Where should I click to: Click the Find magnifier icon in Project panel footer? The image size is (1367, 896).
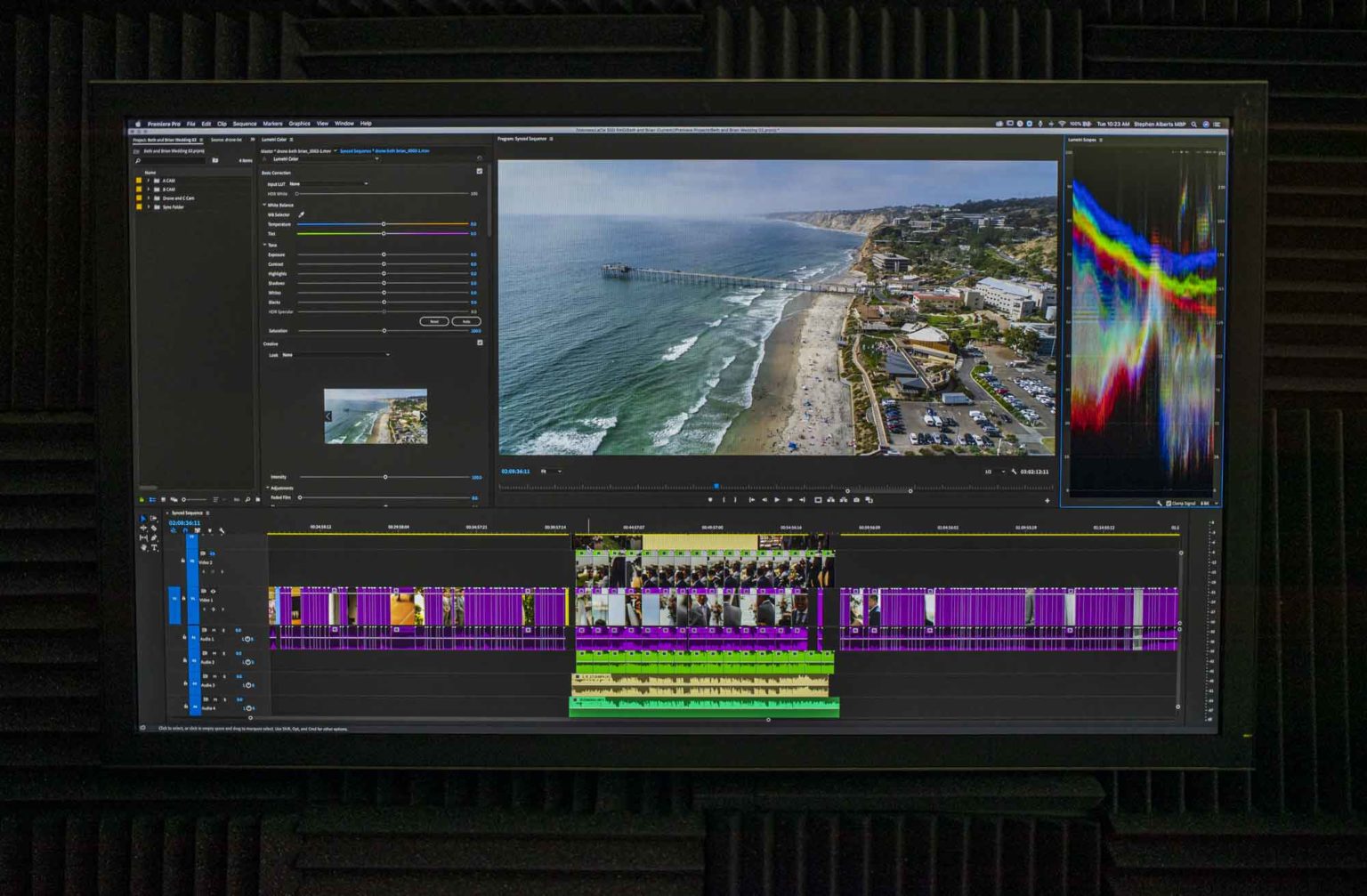[x=247, y=499]
